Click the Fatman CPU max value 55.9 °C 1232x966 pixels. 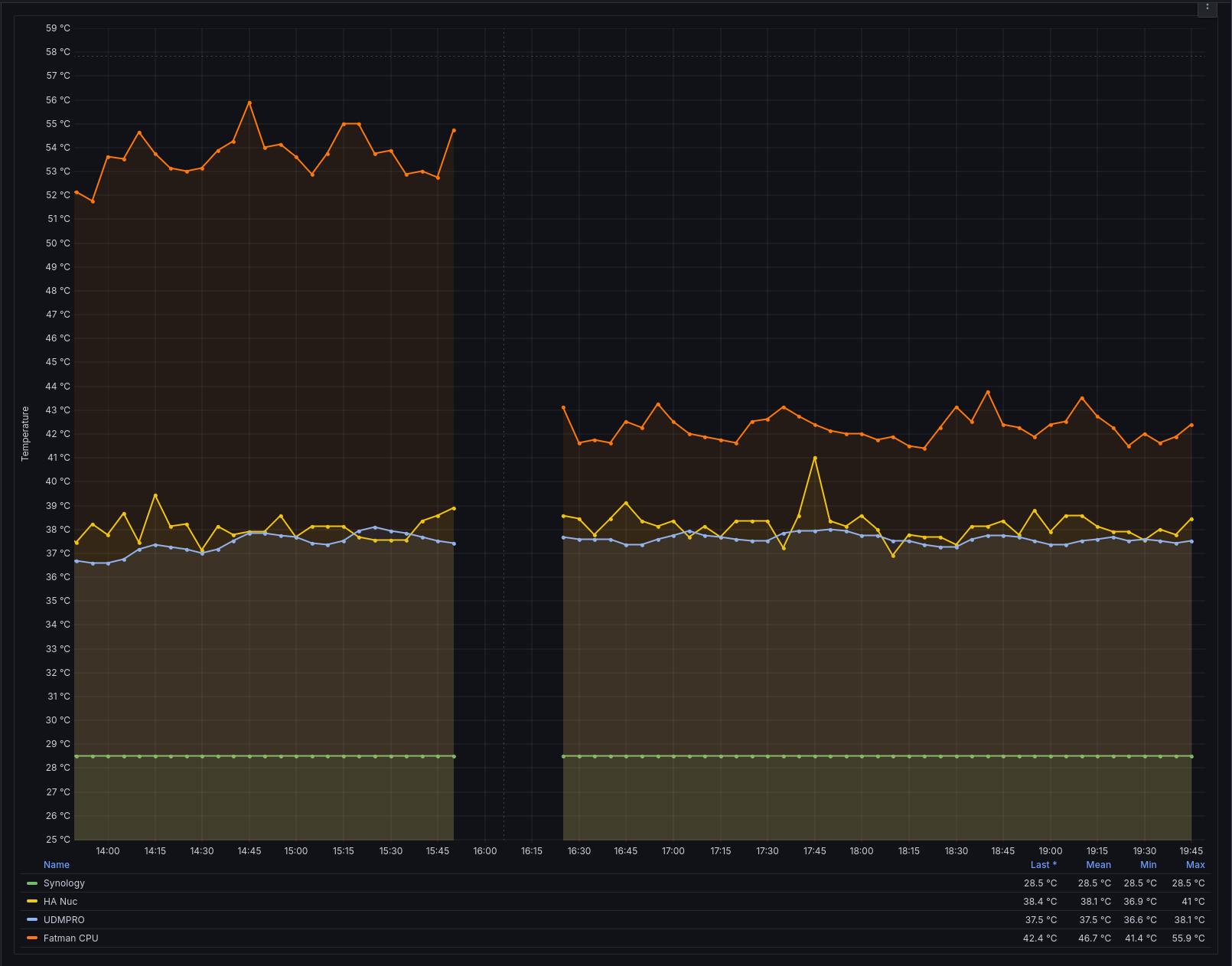click(1188, 938)
